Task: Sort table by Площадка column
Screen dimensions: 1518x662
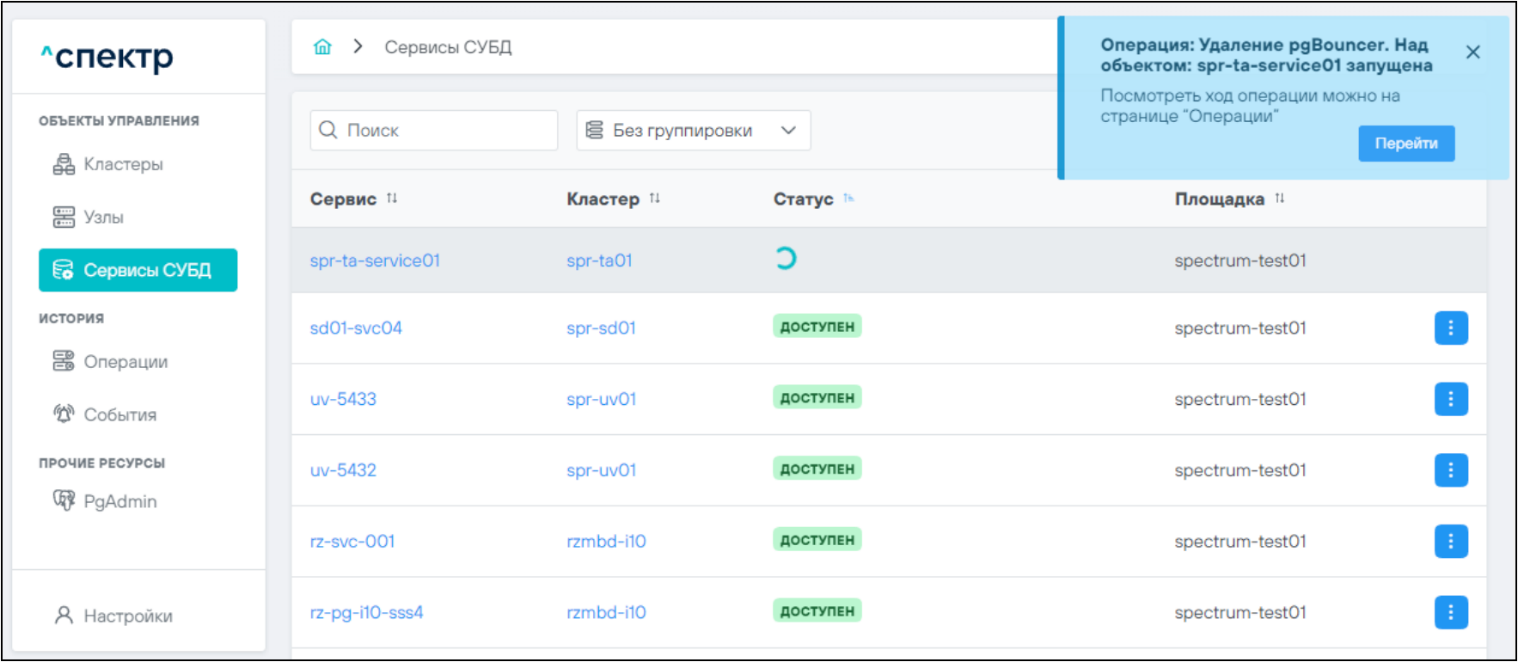Action: tap(1280, 199)
